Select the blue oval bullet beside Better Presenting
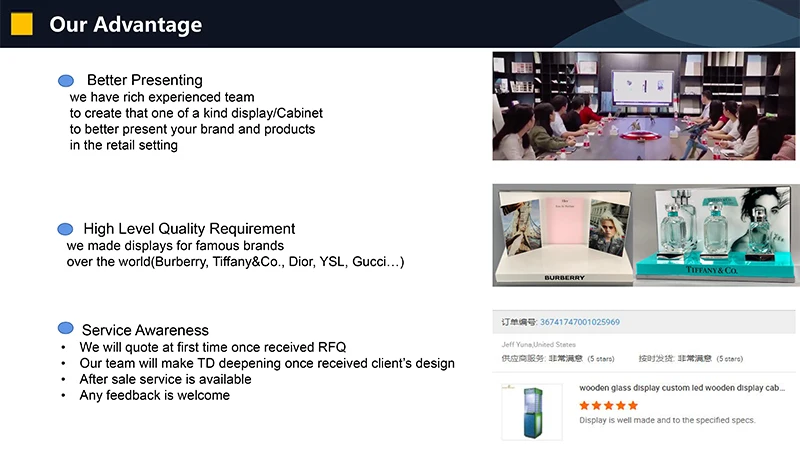This screenshot has width=800, height=450. [66, 81]
